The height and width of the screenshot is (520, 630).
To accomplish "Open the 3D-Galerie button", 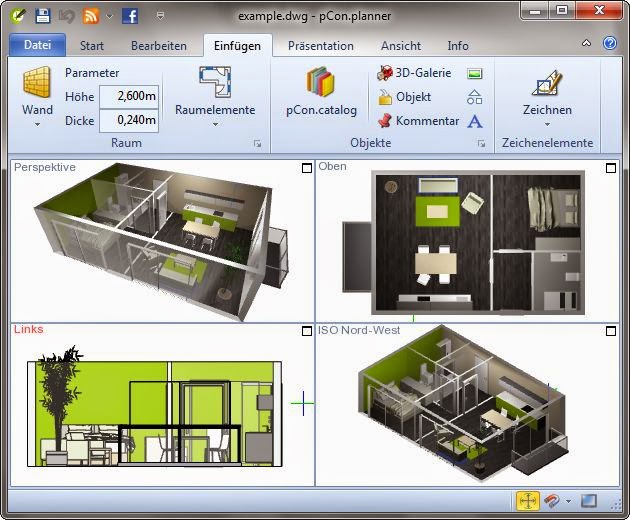I will click(414, 73).
